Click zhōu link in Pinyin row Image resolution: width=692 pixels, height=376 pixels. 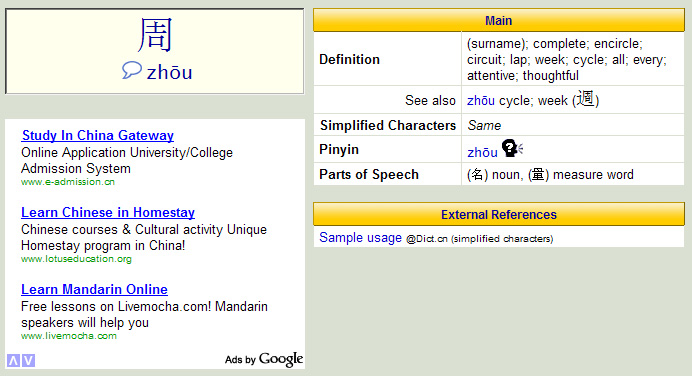(482, 152)
